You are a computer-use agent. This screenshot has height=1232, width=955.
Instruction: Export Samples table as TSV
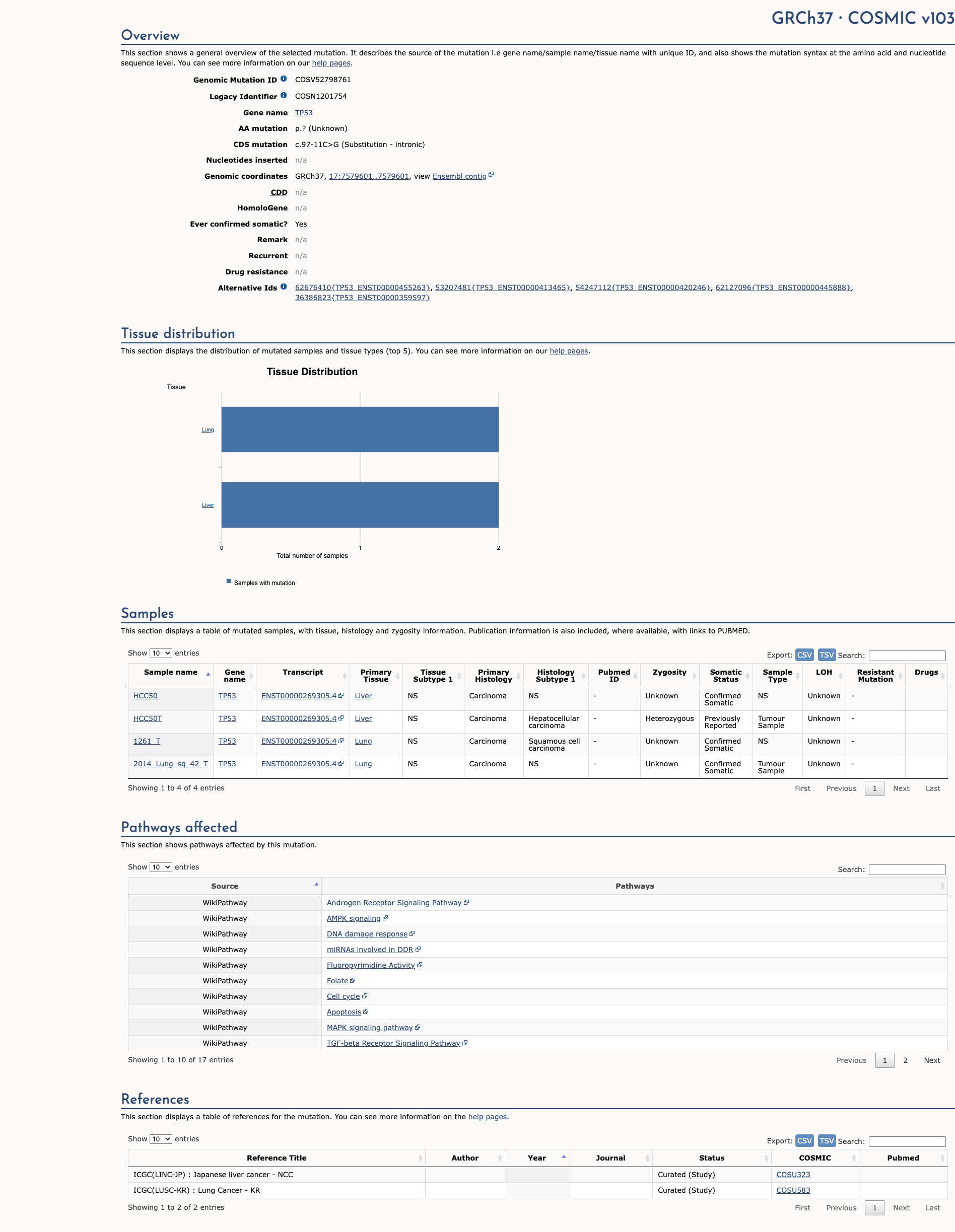(827, 655)
